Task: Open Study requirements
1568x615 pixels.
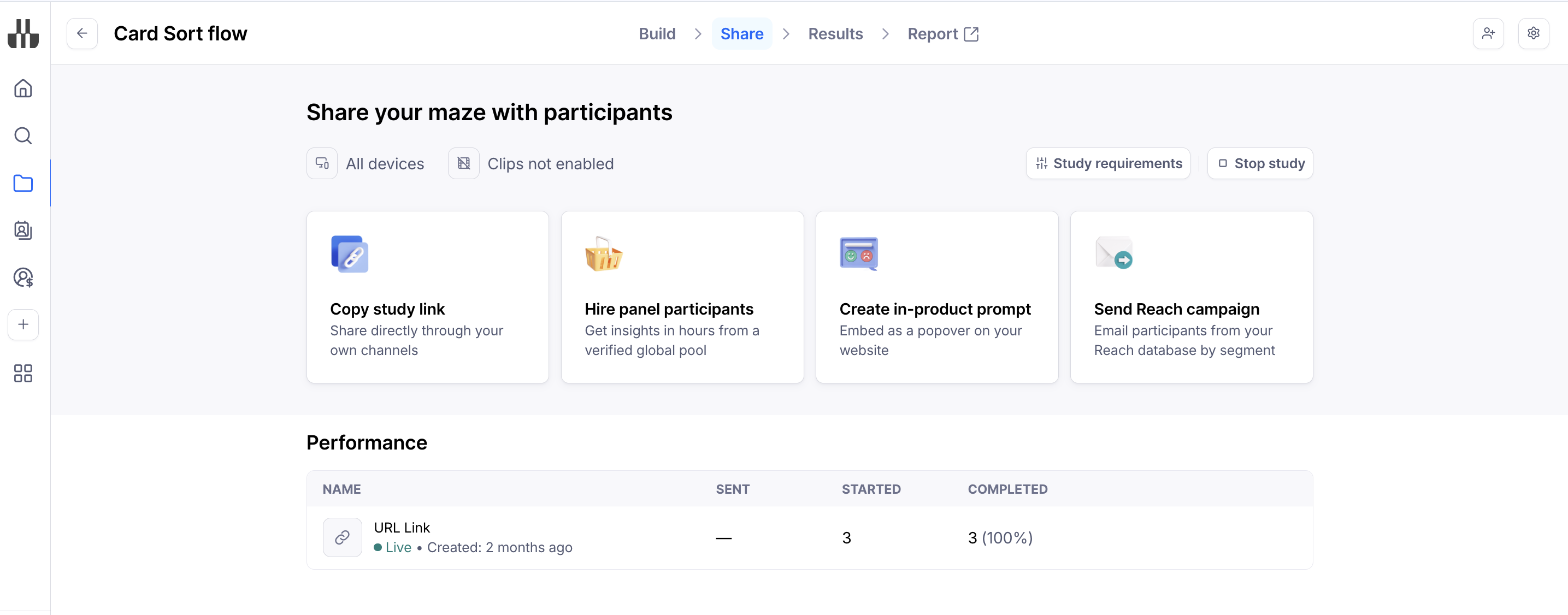Action: coord(1108,164)
